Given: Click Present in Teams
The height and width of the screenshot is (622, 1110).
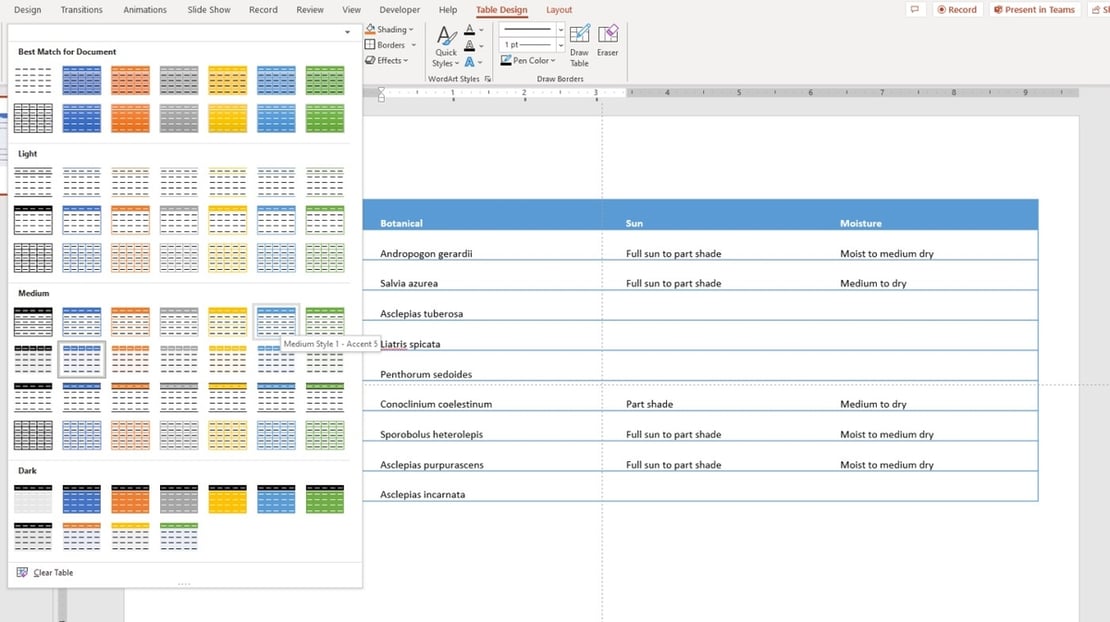Looking at the screenshot, I should 1034,10.
